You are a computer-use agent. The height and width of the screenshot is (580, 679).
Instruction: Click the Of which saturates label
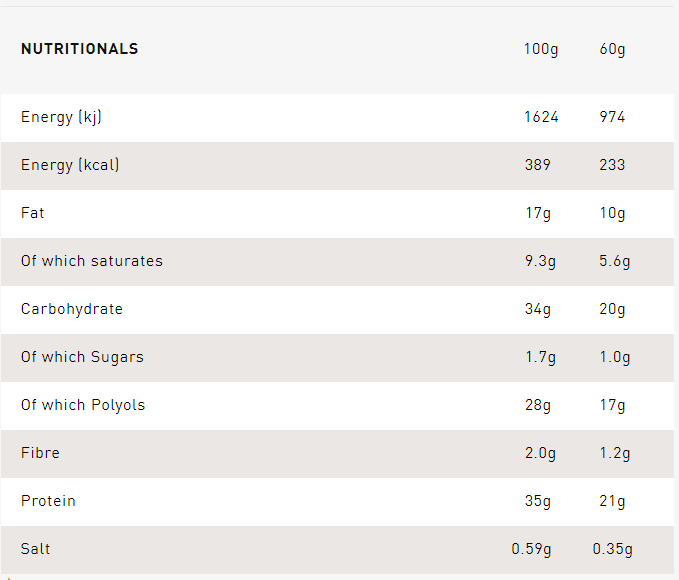click(x=92, y=261)
